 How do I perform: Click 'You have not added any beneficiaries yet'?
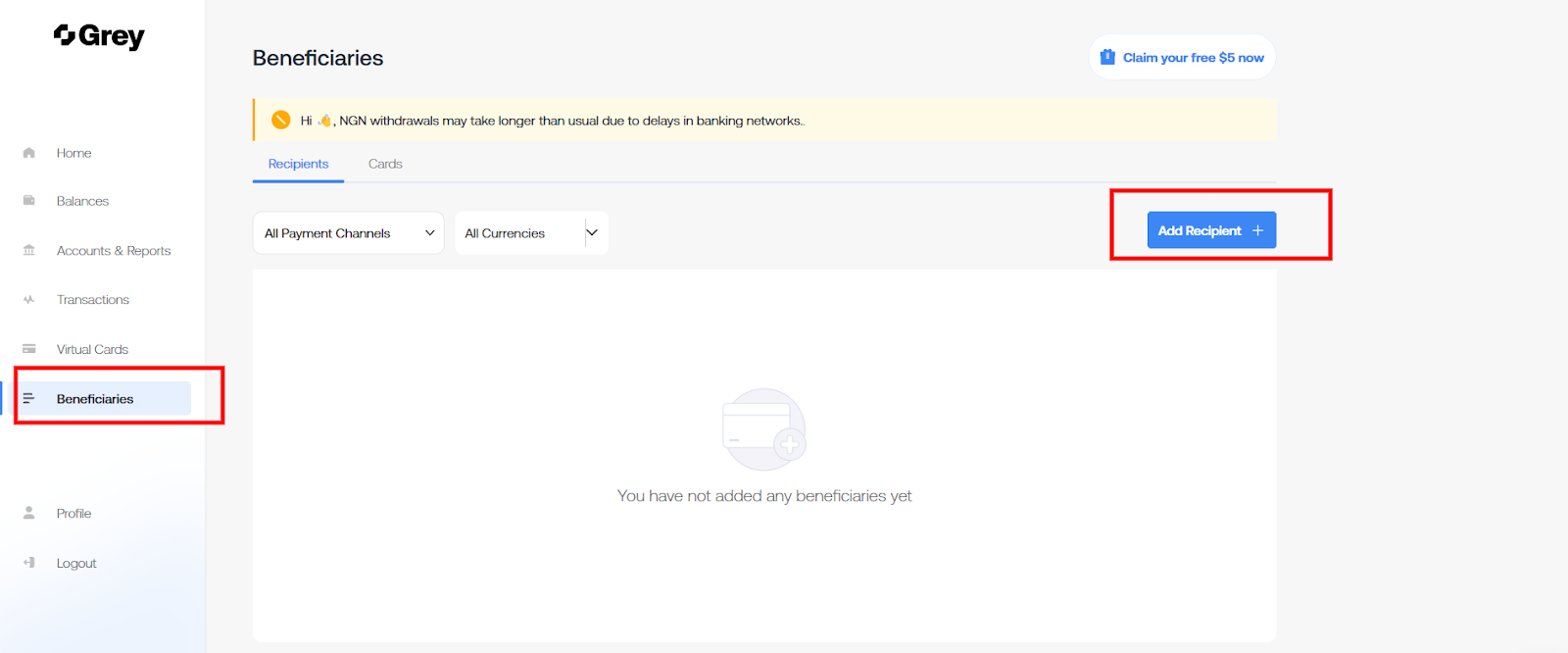click(x=764, y=496)
